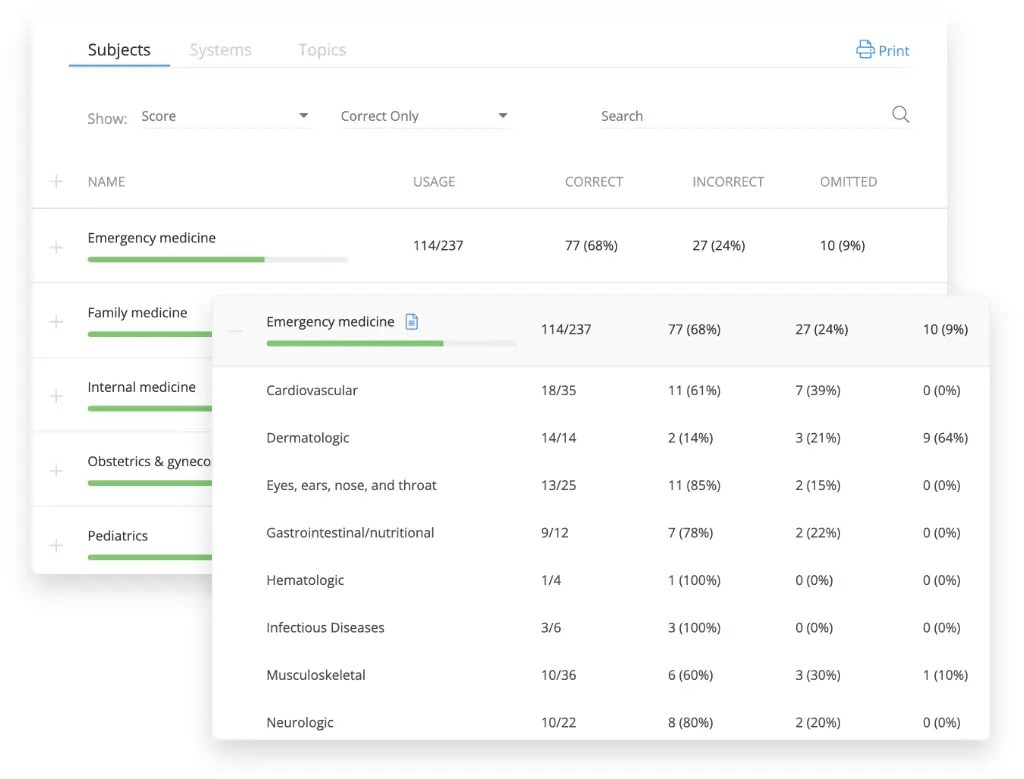Expand the Emergency medicine subject row
1024x779 pixels.
[x=56, y=247]
